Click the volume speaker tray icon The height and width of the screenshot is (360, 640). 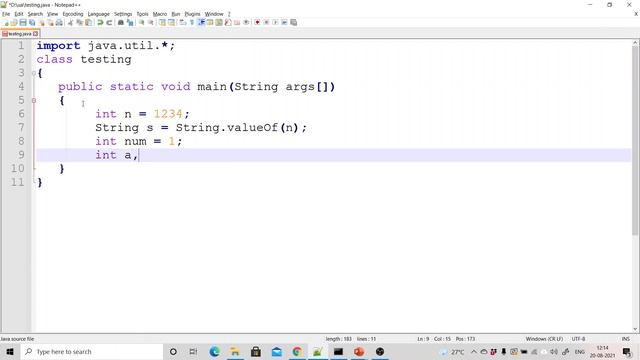tap(554, 351)
